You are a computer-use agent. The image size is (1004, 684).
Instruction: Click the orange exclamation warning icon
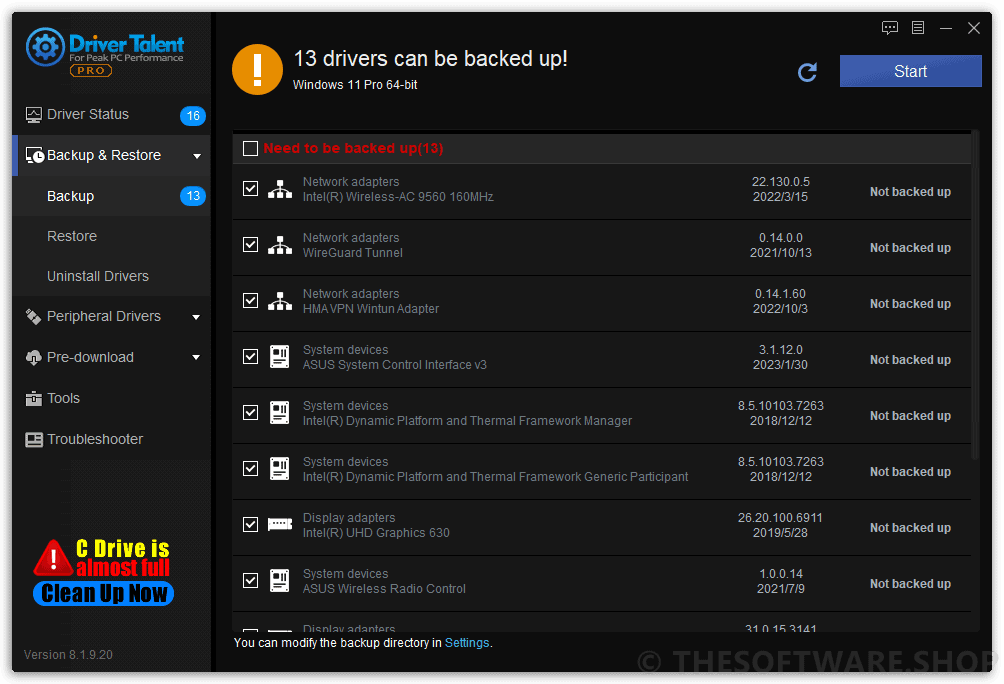pos(257,69)
